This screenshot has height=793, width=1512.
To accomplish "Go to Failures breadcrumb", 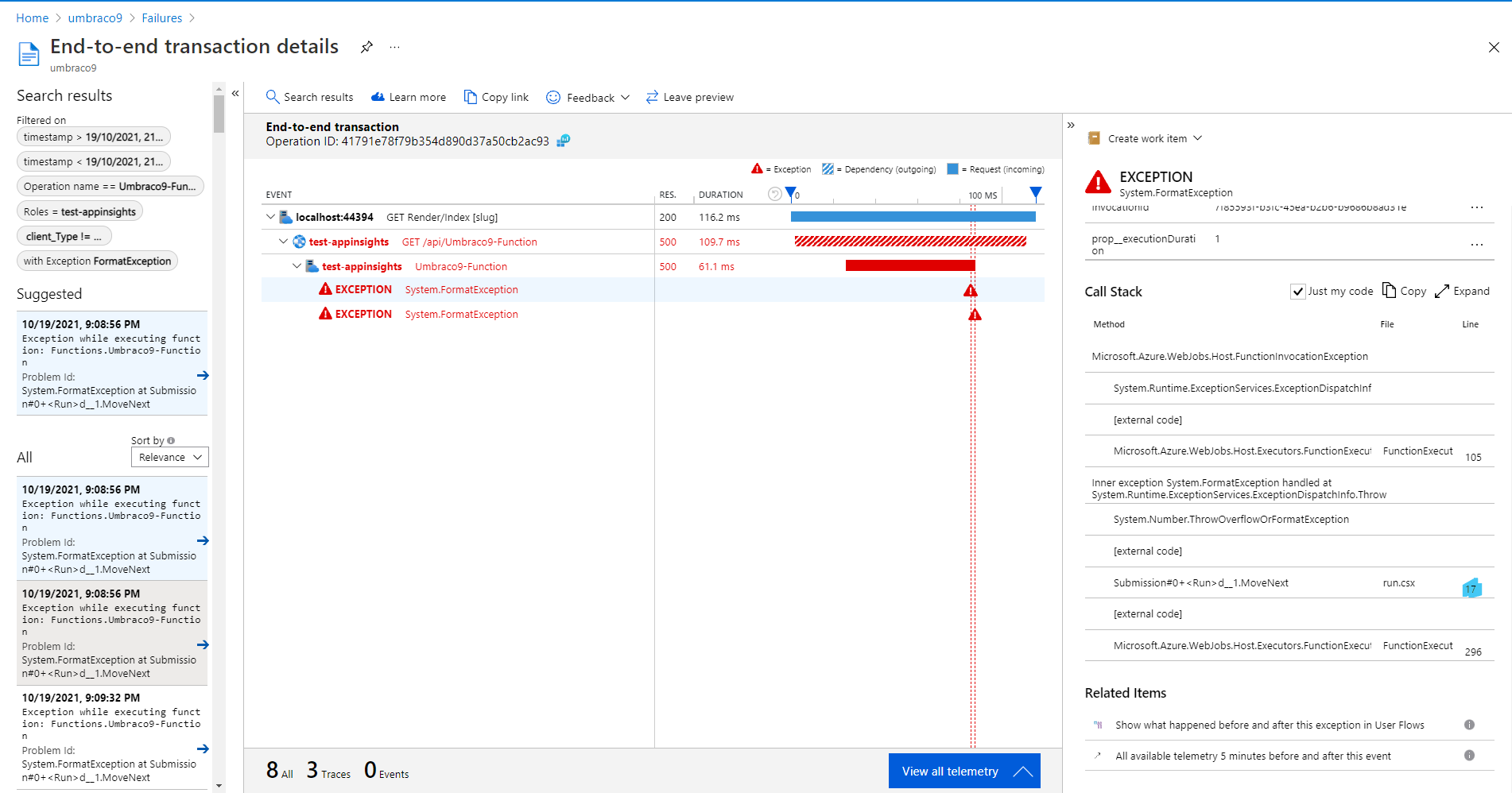I will point(161,17).
